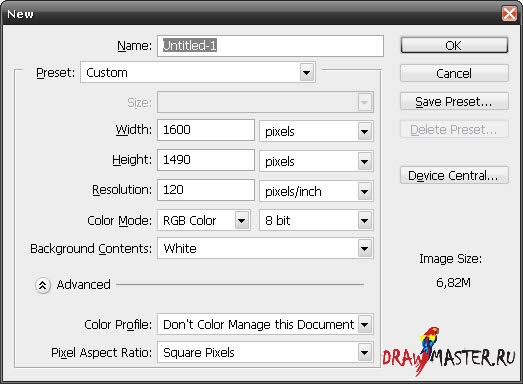Viewport: 523px width, 384px height.
Task: Open the Background Contents dropdown showing White
Action: 265,248
